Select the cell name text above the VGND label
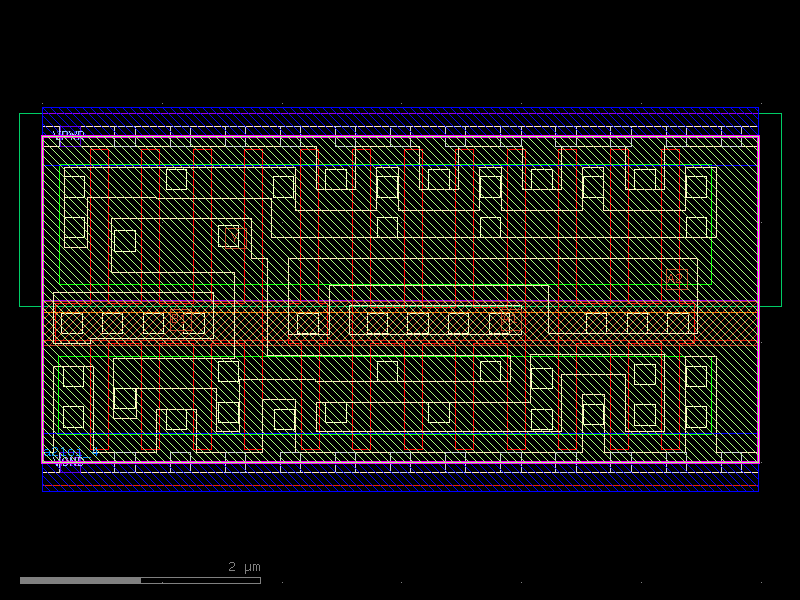 point(70,452)
